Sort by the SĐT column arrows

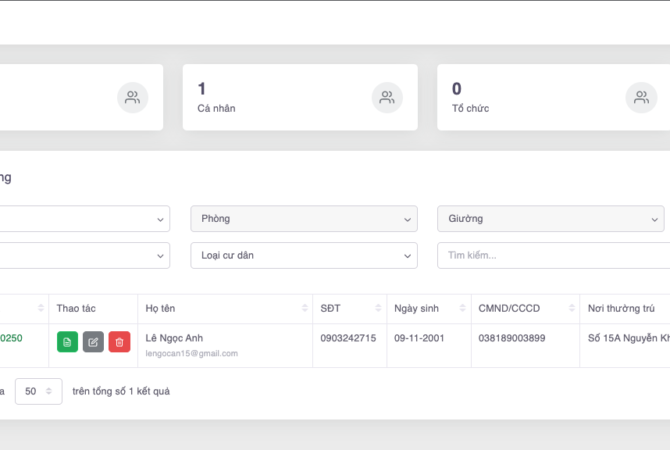[375, 308]
